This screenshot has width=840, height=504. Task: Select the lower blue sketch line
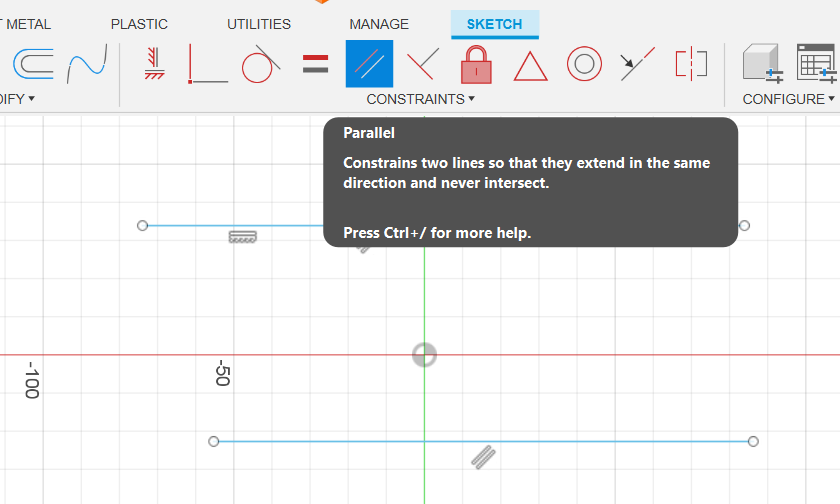tap(483, 441)
